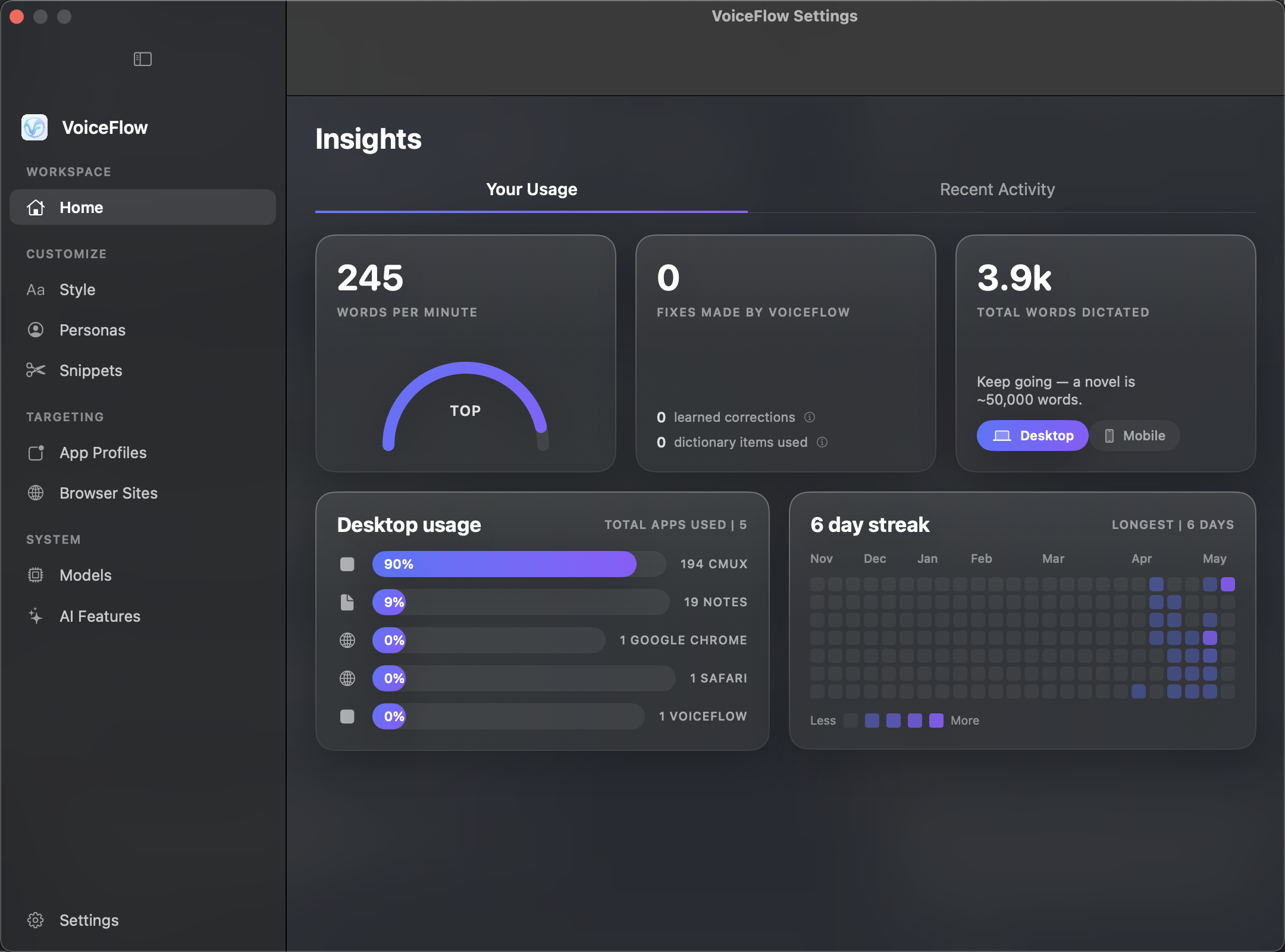The image size is (1285, 952).
Task: Click 'LONGEST | 6 DAYS' text
Action: pyautogui.click(x=1173, y=525)
